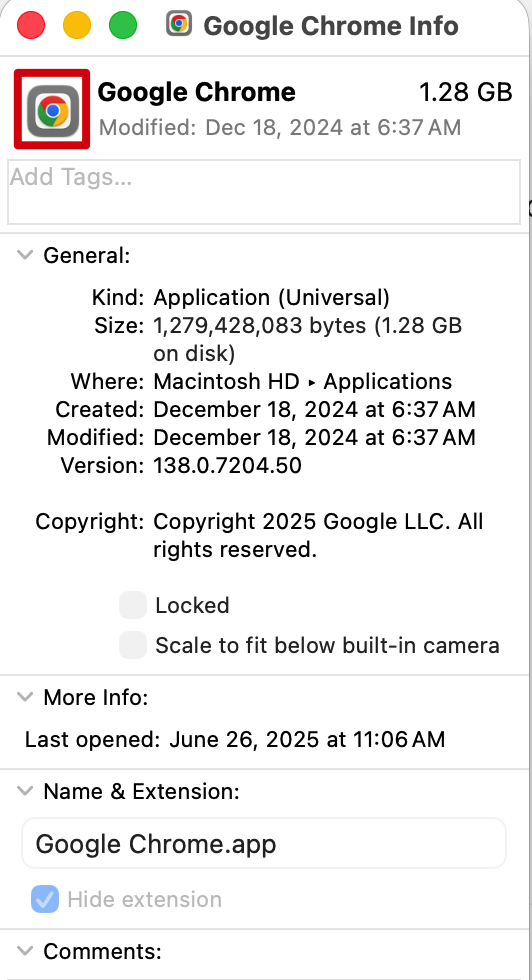Enable the Locked checkbox
Viewport: 532px width, 980px height.
(x=133, y=605)
